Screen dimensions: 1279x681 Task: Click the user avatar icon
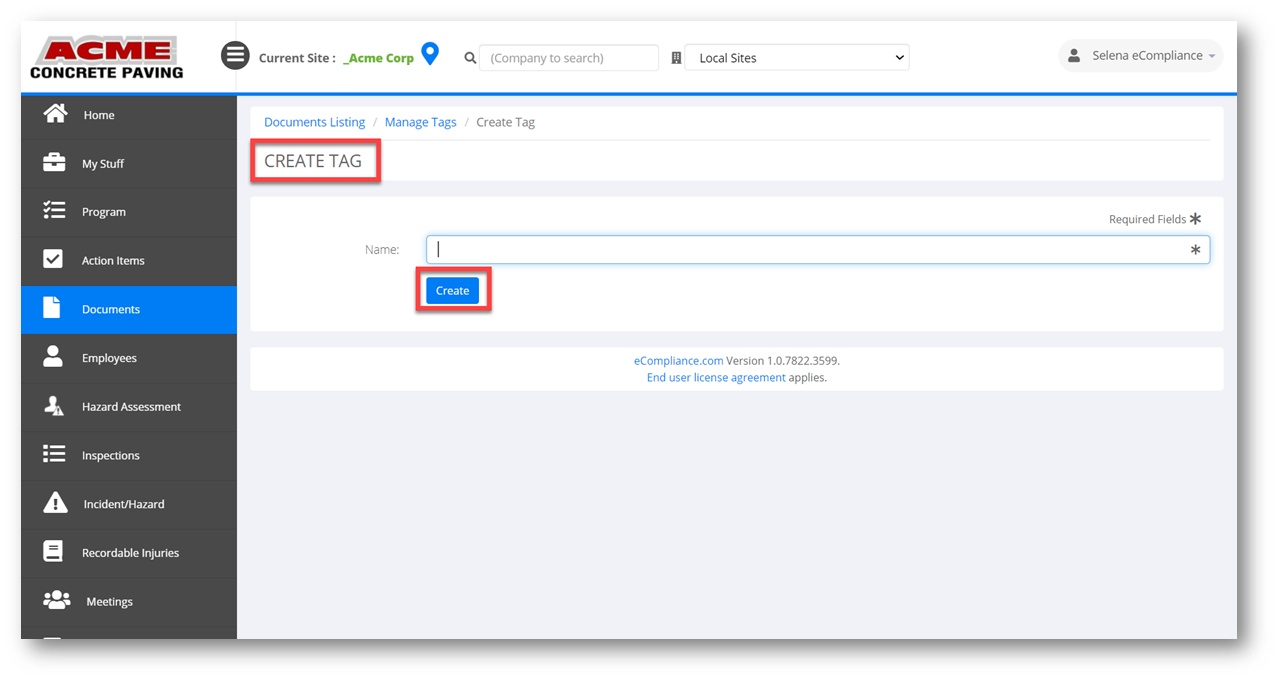(x=1074, y=56)
